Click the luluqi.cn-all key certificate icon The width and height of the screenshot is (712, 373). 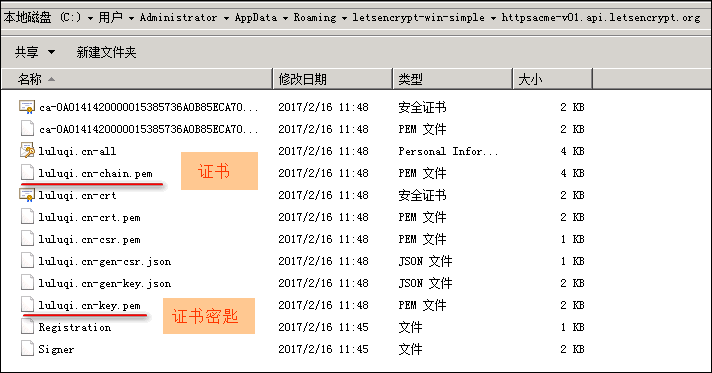coord(27,150)
